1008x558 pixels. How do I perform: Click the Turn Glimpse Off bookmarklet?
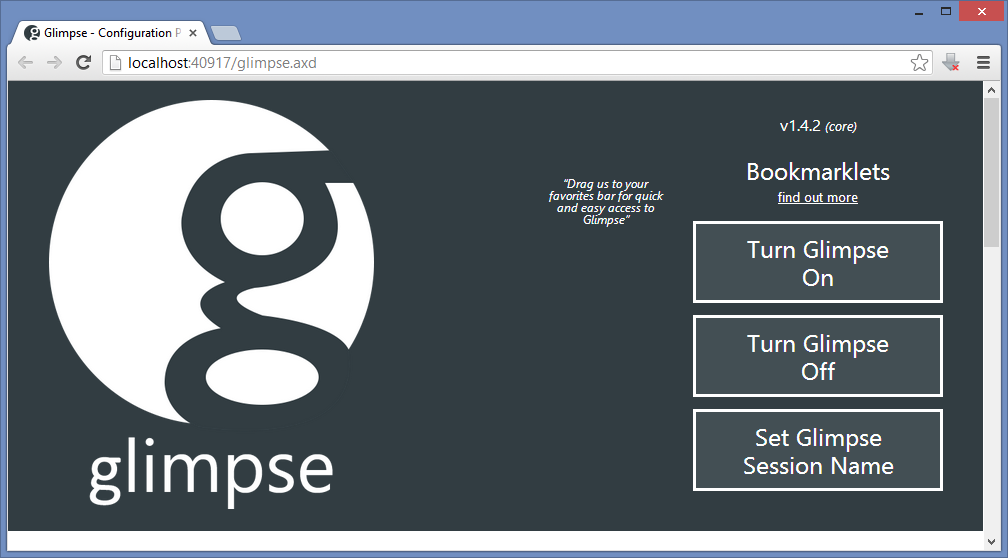[818, 356]
